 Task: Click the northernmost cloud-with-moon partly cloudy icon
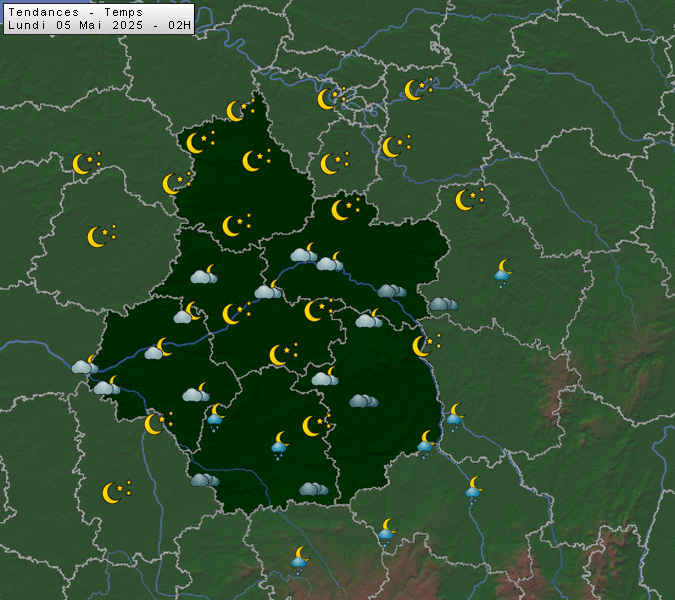click(304, 252)
